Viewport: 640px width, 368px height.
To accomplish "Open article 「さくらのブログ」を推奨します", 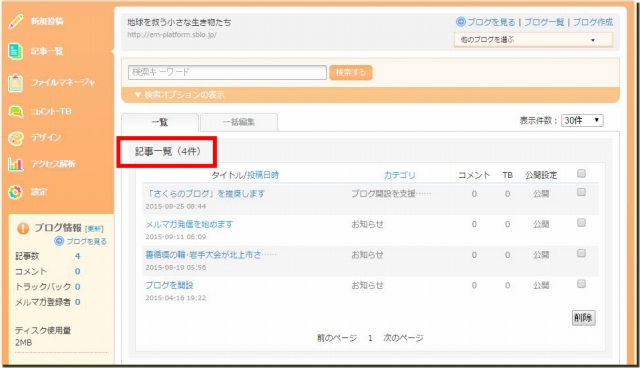I will [x=205, y=193].
